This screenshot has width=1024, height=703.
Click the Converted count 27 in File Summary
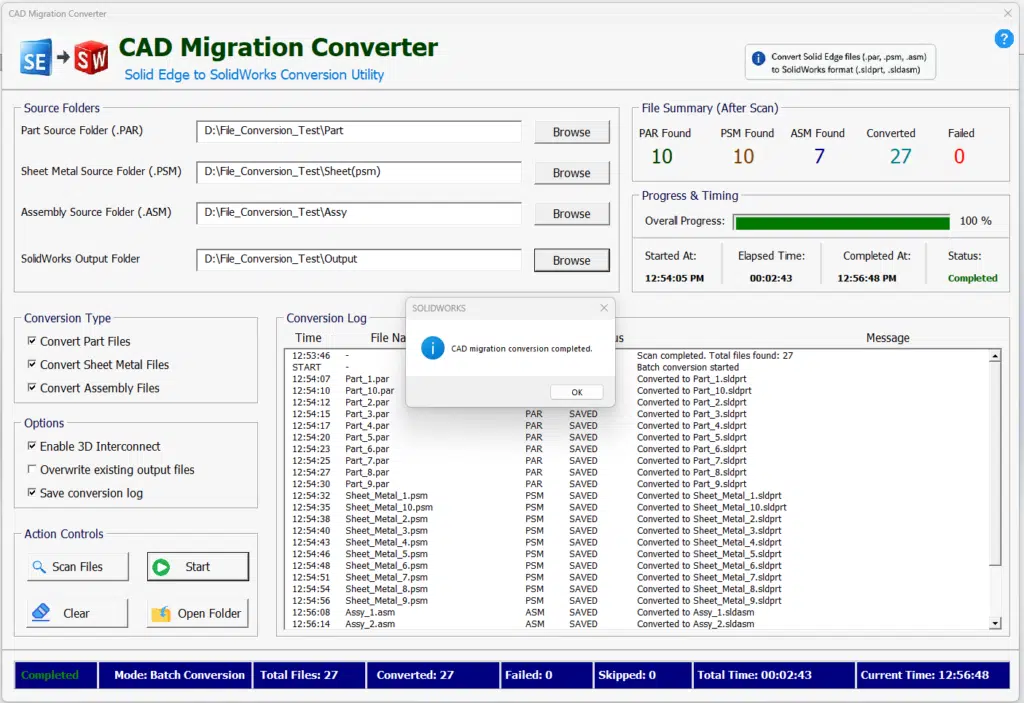coord(900,157)
